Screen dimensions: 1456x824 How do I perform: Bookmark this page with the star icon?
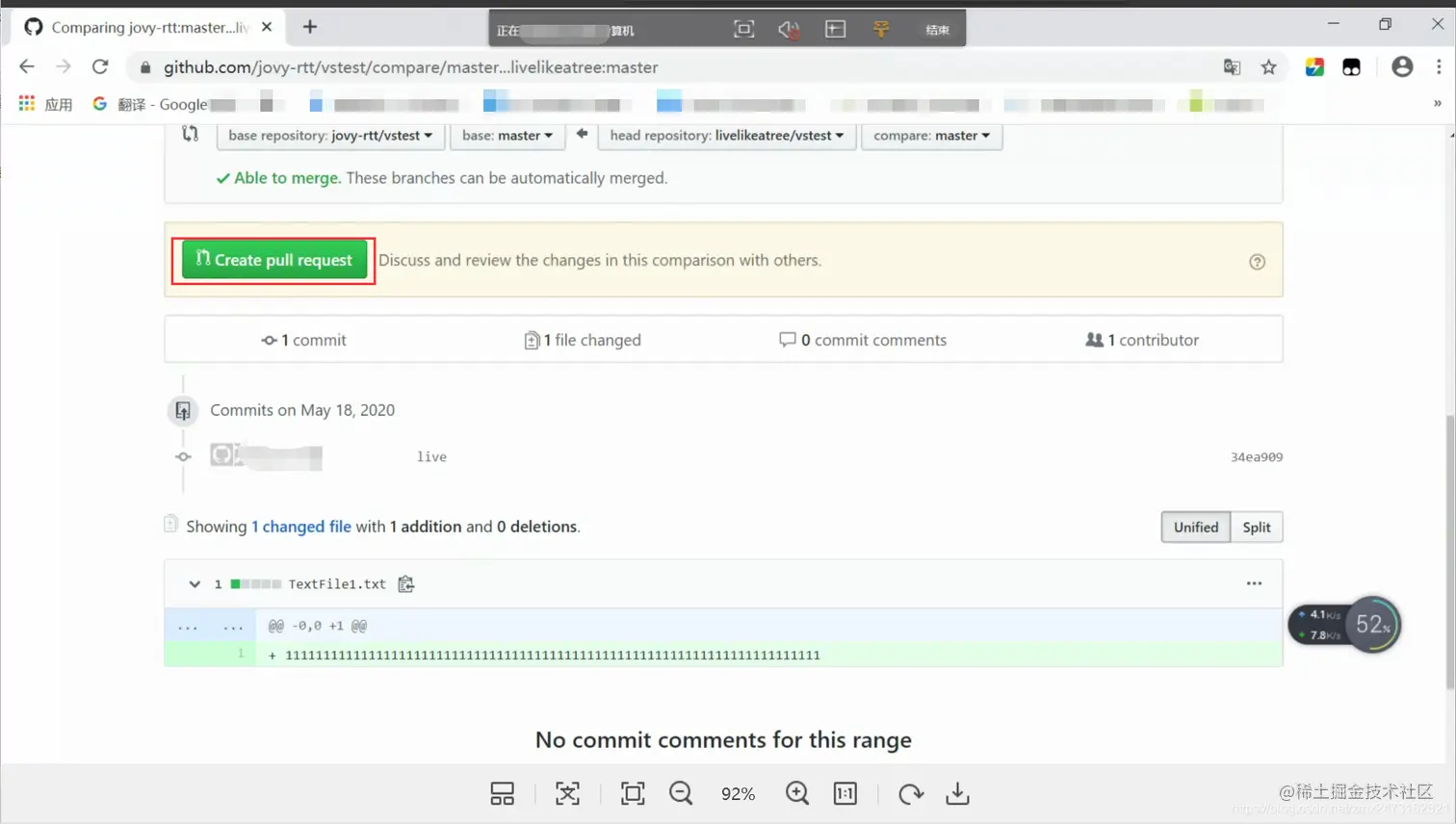pos(1269,66)
